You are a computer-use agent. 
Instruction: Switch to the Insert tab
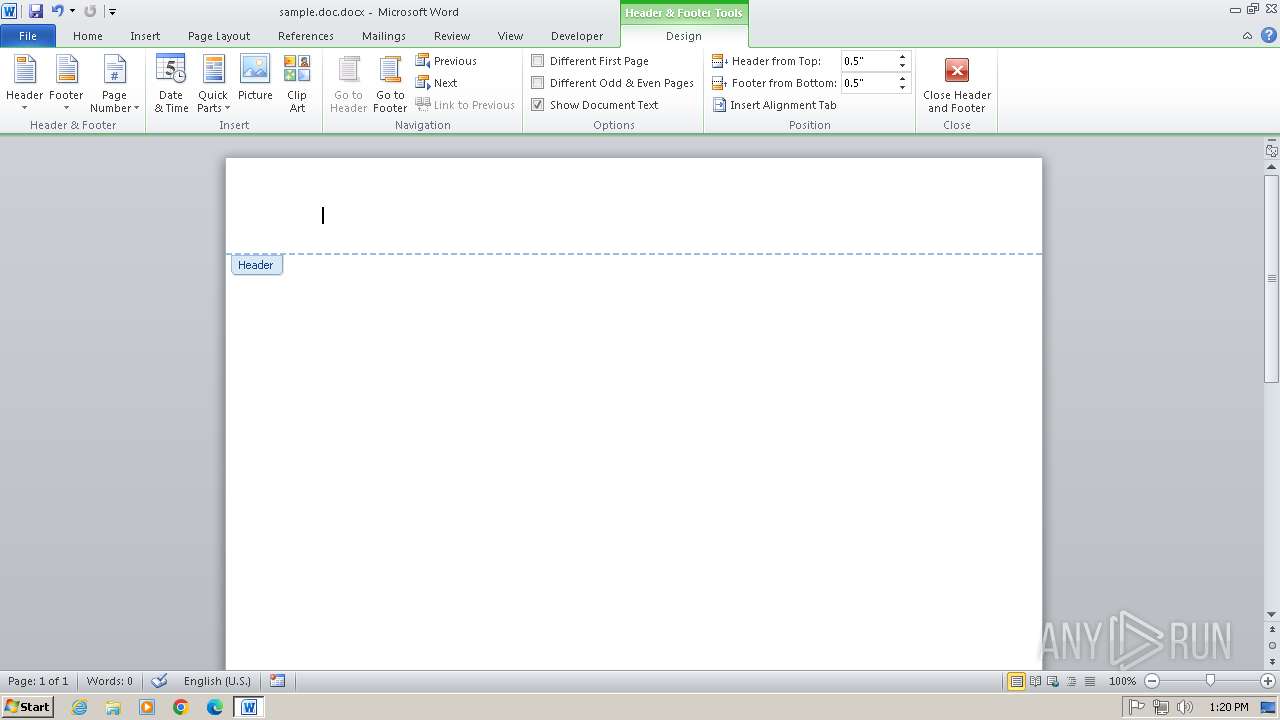coord(145,36)
